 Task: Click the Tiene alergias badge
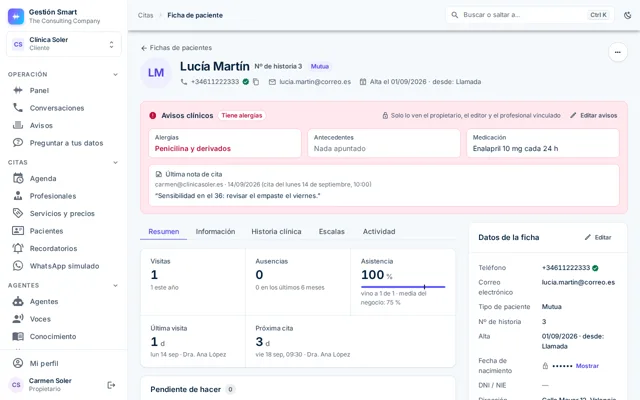pos(242,116)
